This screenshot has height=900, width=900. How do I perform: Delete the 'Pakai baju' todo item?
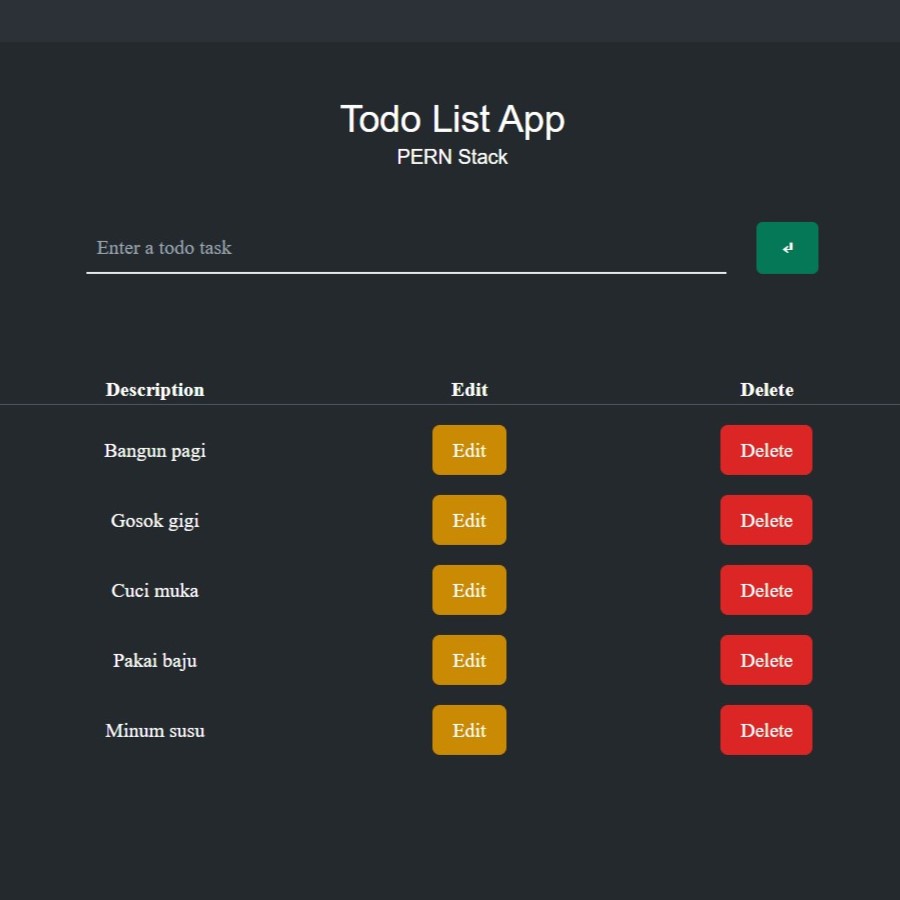(766, 660)
